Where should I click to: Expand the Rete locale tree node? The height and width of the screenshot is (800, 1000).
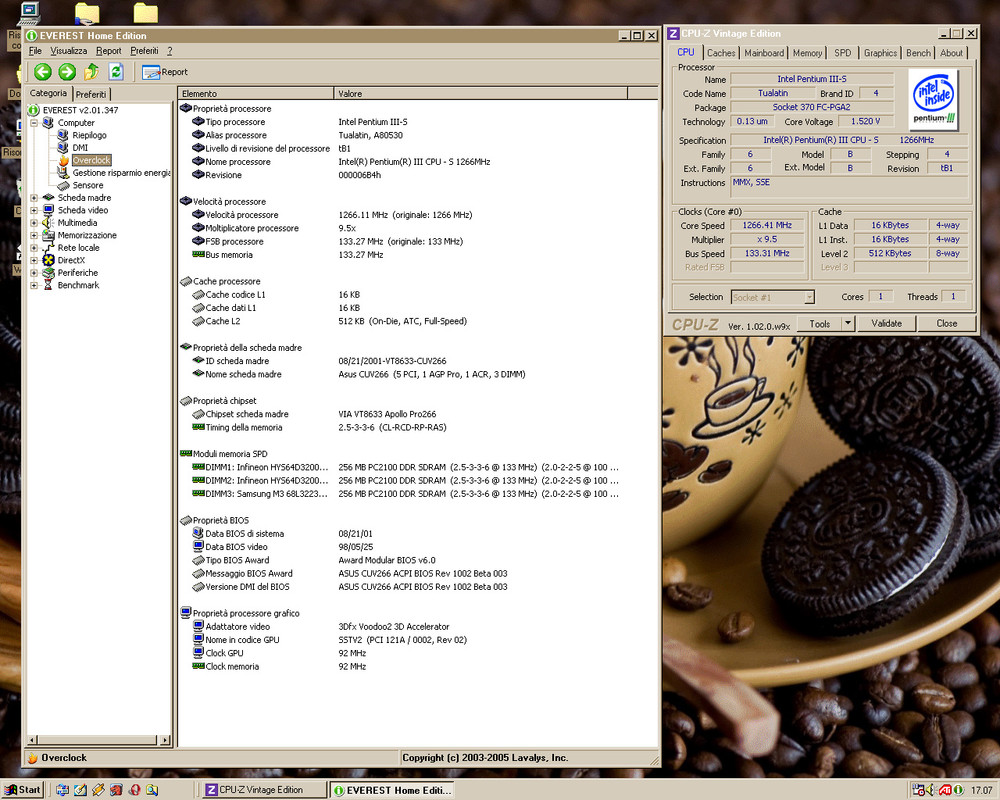click(34, 248)
